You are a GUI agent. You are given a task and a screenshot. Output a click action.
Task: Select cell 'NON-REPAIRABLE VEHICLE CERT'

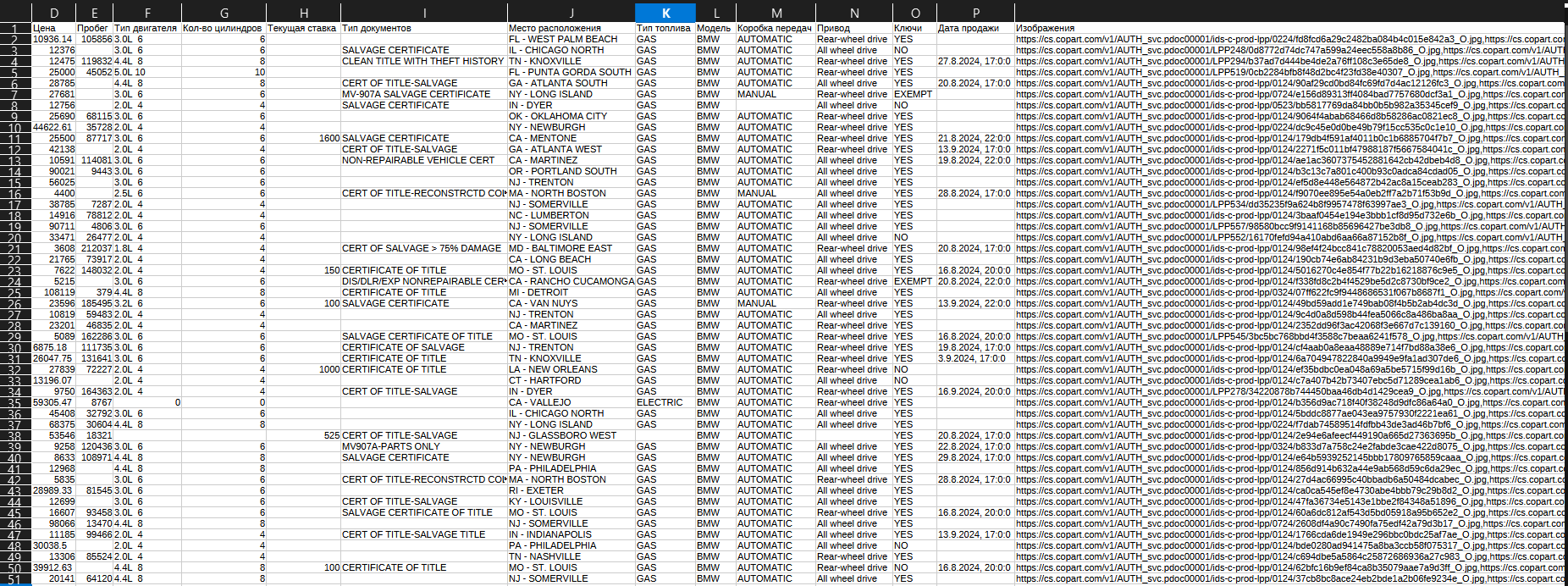pyautogui.click(x=424, y=160)
